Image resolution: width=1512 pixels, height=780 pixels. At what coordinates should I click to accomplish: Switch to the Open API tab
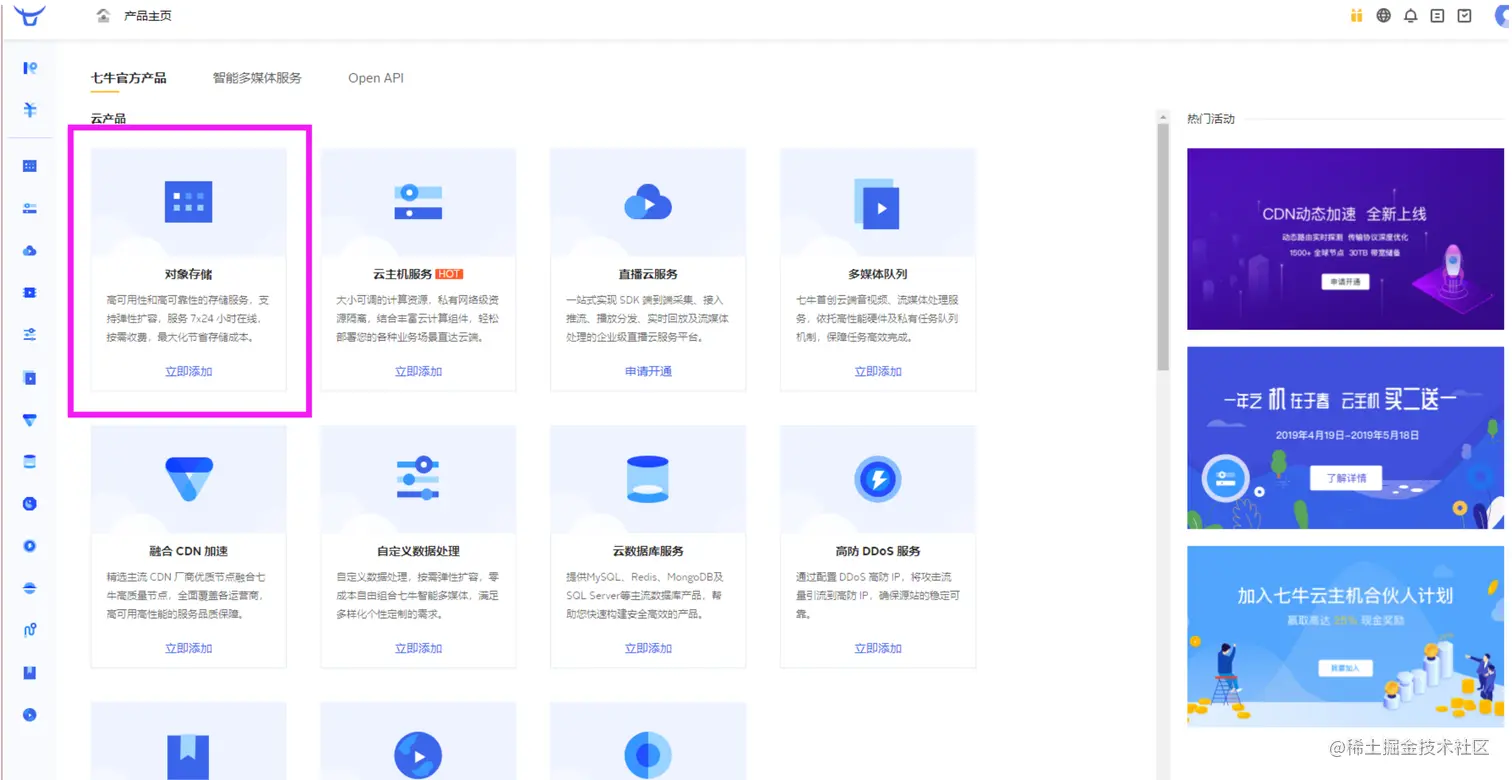pyautogui.click(x=376, y=78)
